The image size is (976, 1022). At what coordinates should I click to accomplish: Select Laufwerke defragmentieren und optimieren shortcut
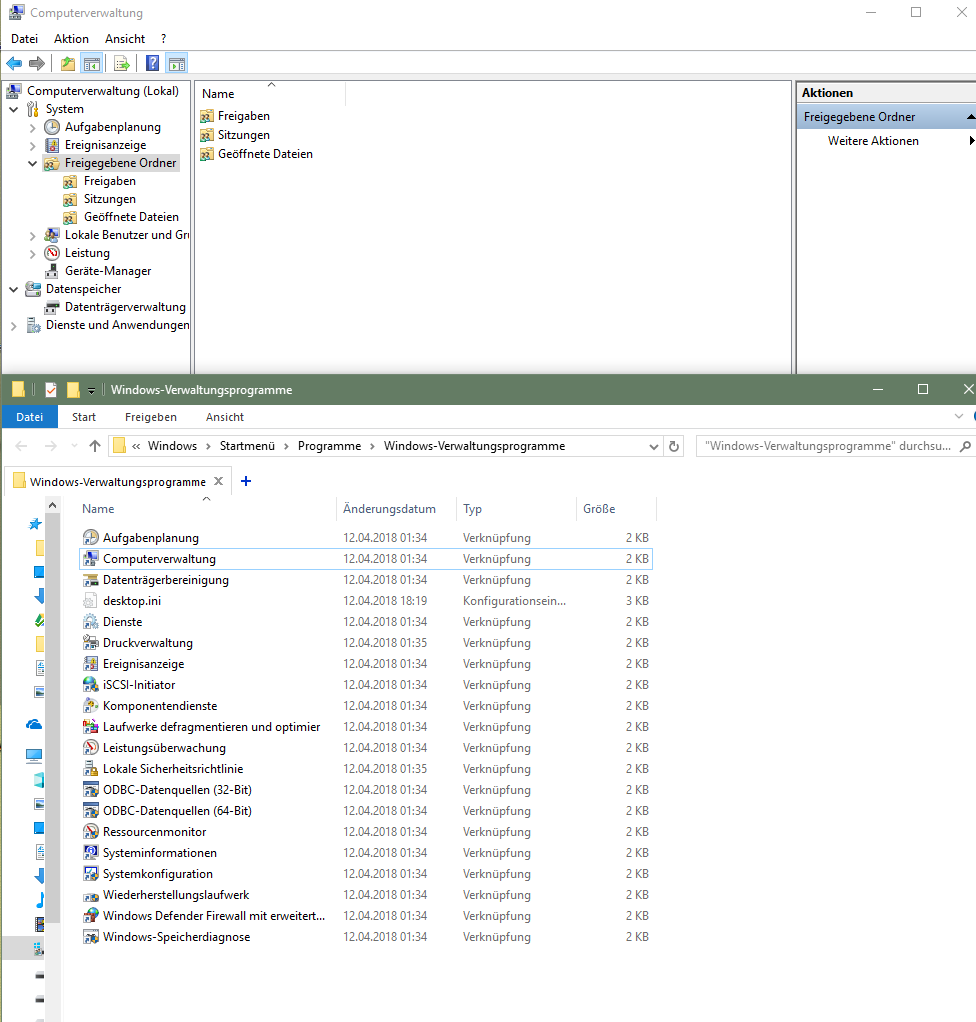pos(365,727)
